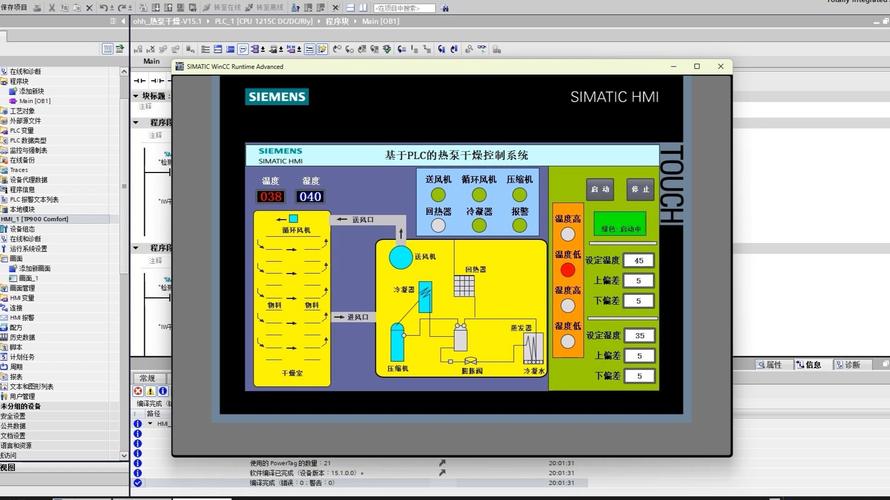This screenshot has height=500, width=890.
Task: Switch to 信息 info tab
Action: point(809,365)
